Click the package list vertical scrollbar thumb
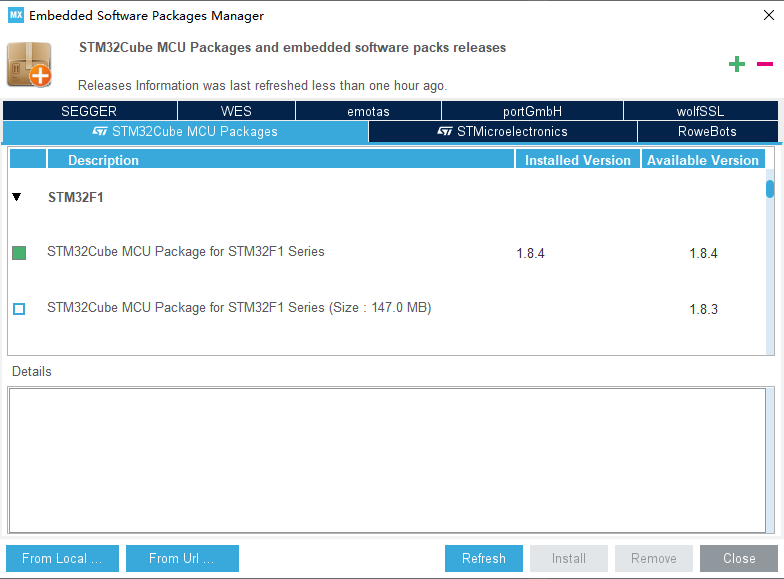This screenshot has width=784, height=579. (770, 189)
